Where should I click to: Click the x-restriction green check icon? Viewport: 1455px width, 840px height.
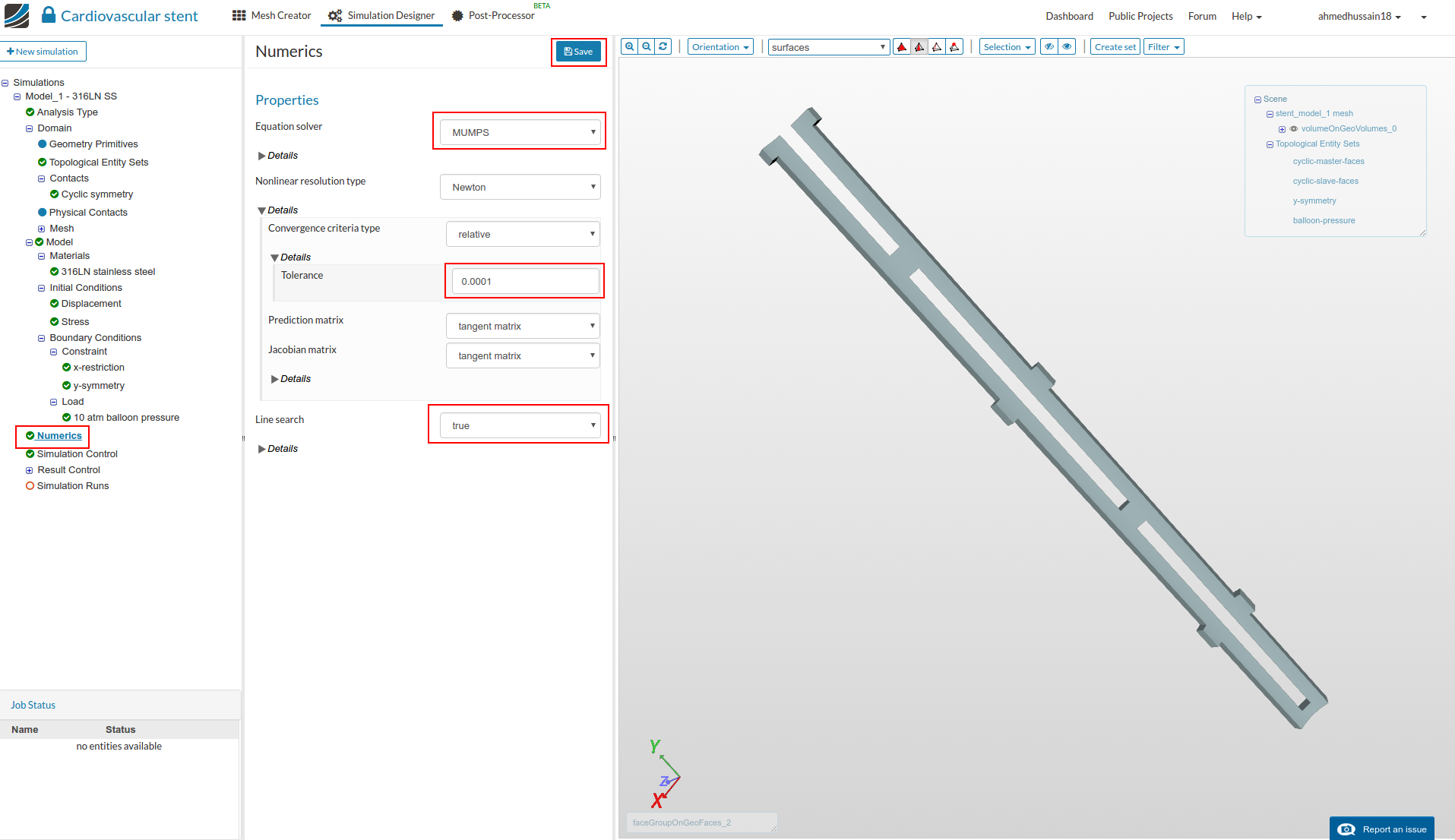click(67, 368)
